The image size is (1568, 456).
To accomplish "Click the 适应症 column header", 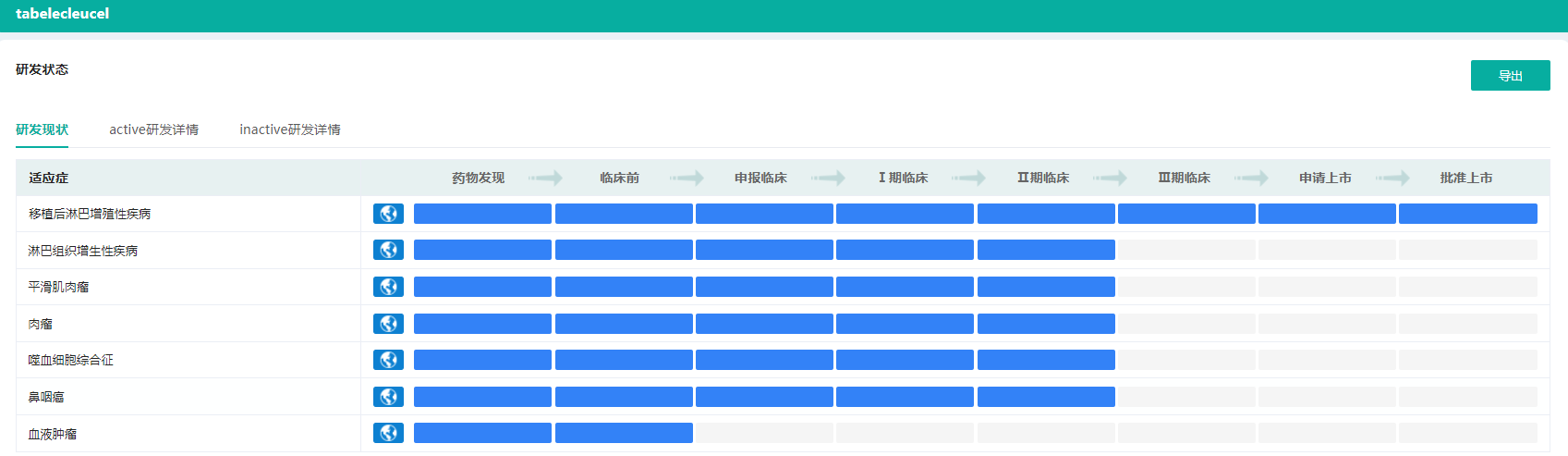I will (49, 178).
